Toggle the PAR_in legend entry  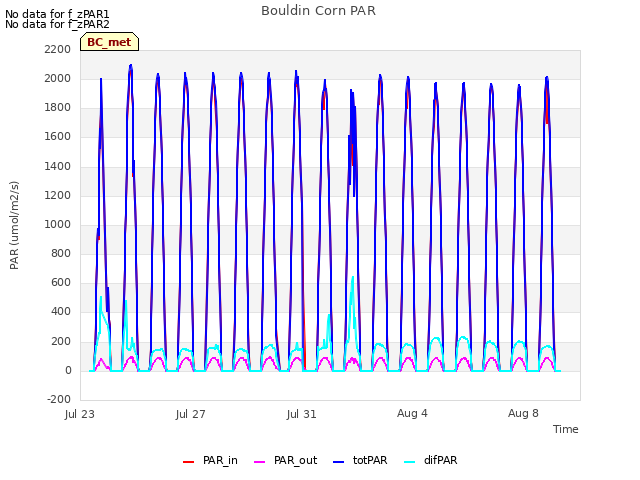point(210,460)
